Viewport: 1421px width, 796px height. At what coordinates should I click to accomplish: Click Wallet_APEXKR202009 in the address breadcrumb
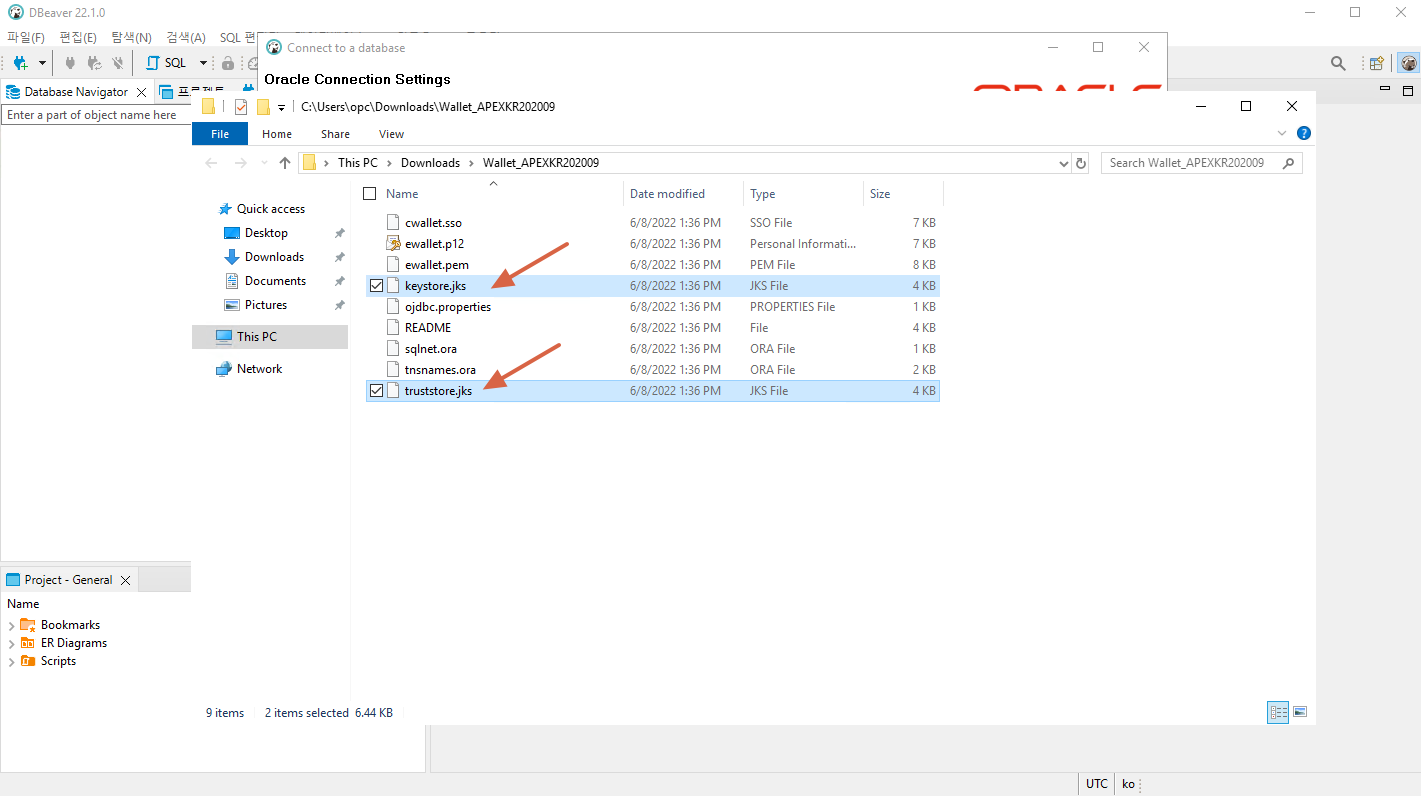[541, 163]
